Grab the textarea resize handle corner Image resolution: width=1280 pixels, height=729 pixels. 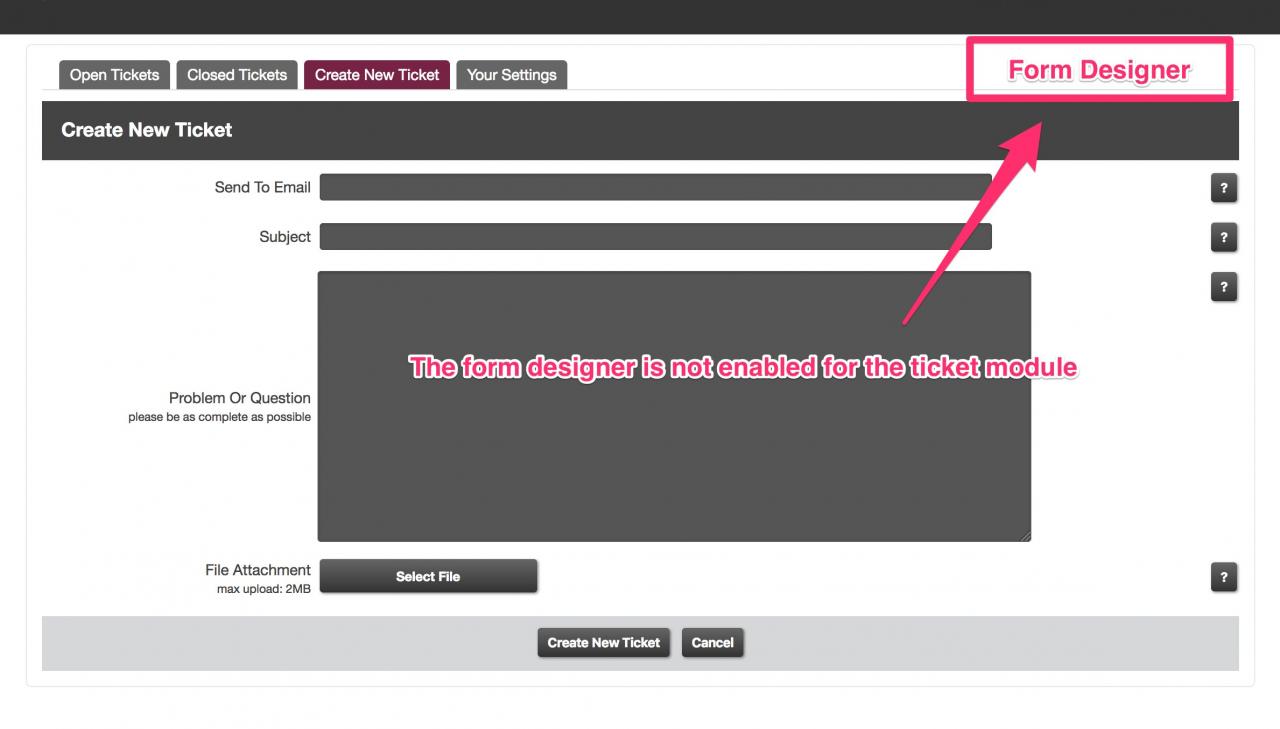(1025, 536)
